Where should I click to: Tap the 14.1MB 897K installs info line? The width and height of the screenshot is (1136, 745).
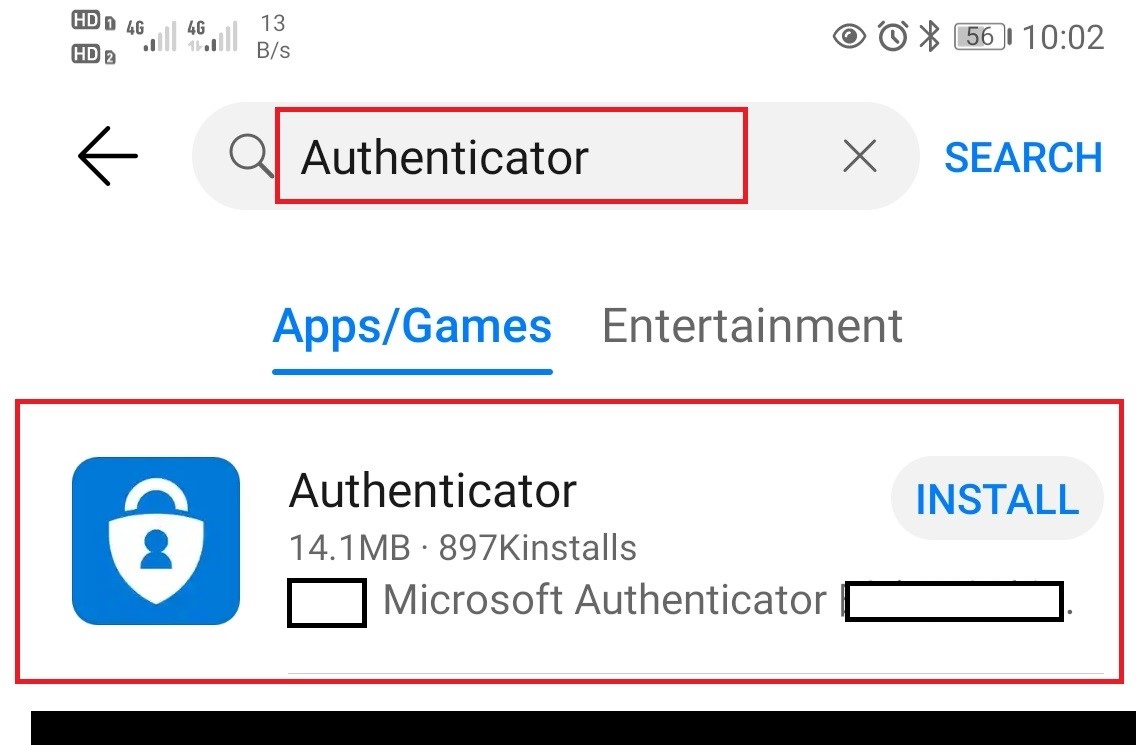[462, 548]
